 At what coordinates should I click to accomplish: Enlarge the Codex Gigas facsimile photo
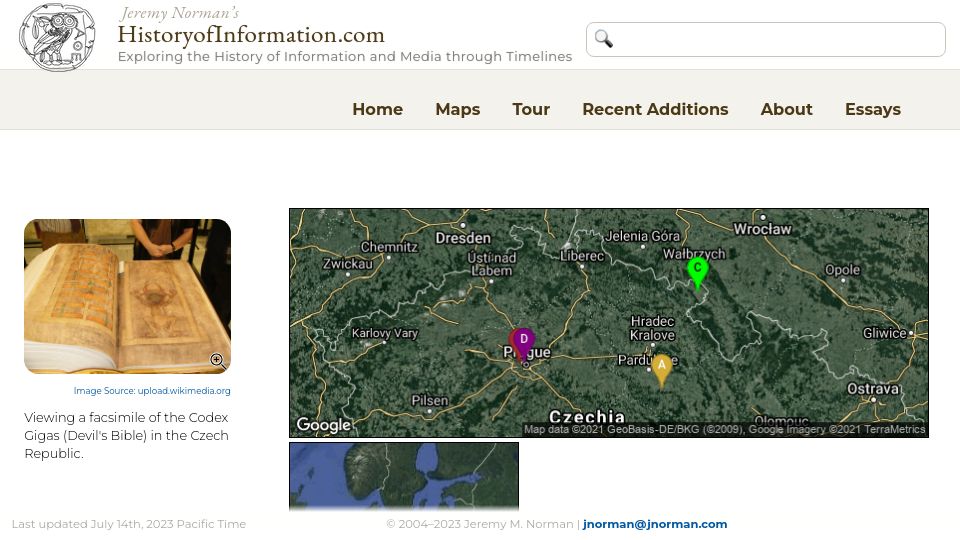(x=127, y=296)
